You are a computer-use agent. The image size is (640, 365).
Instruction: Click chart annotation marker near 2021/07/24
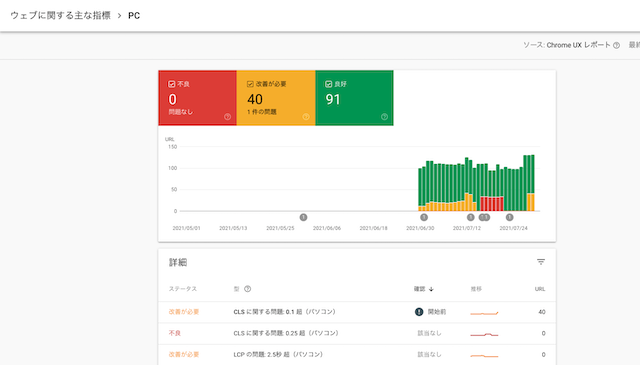(509, 217)
